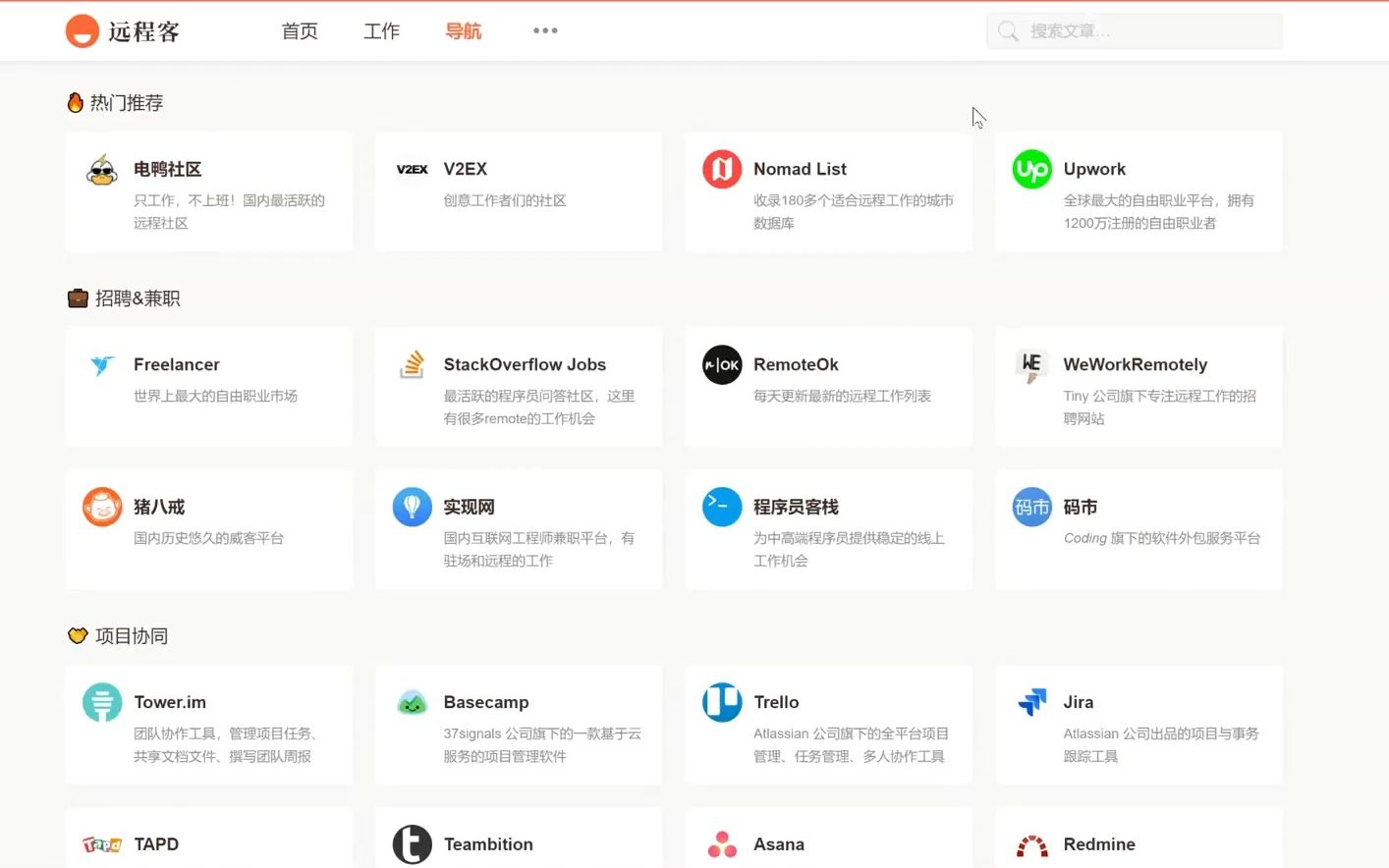This screenshot has height=868, width=1389.
Task: Open the 码市 title link
Action: click(1081, 507)
